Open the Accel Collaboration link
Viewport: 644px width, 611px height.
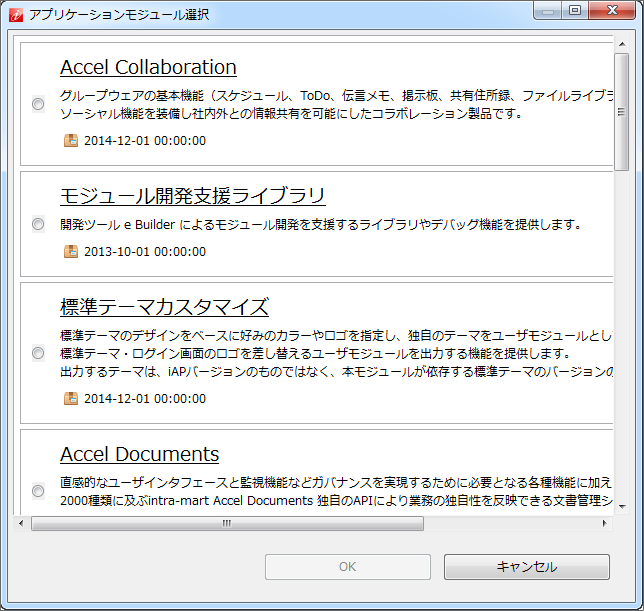point(148,67)
